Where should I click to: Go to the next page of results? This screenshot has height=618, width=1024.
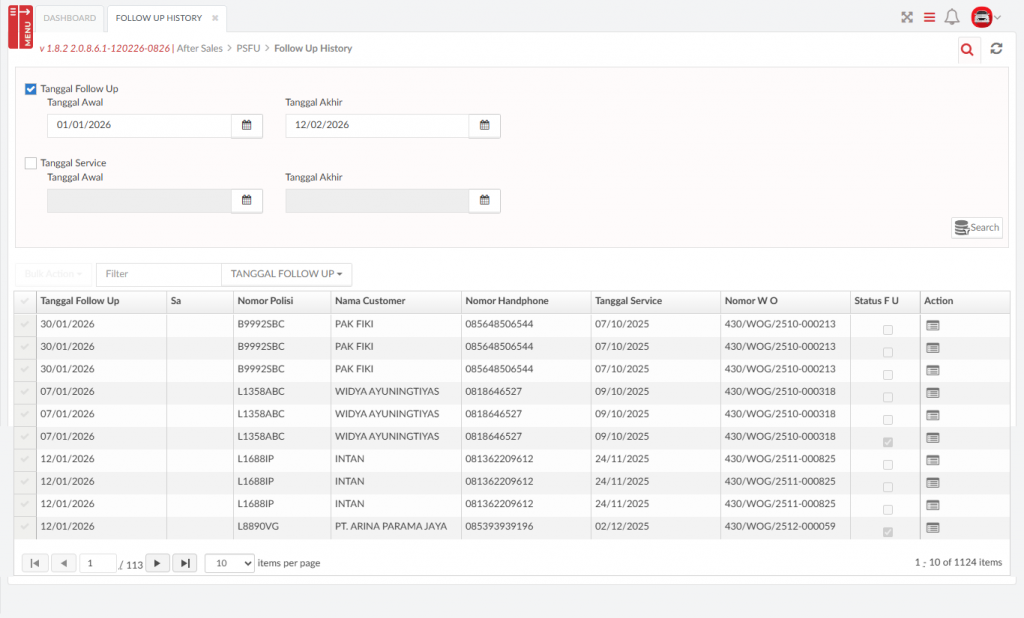(157, 563)
